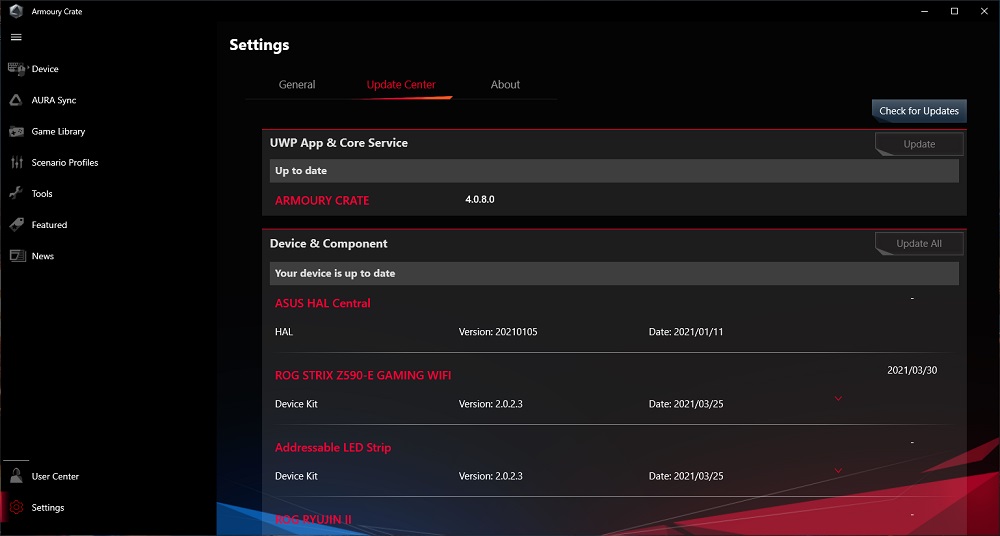
Task: Click the Device keyboard icon in sidebar
Action: [x=17, y=69]
